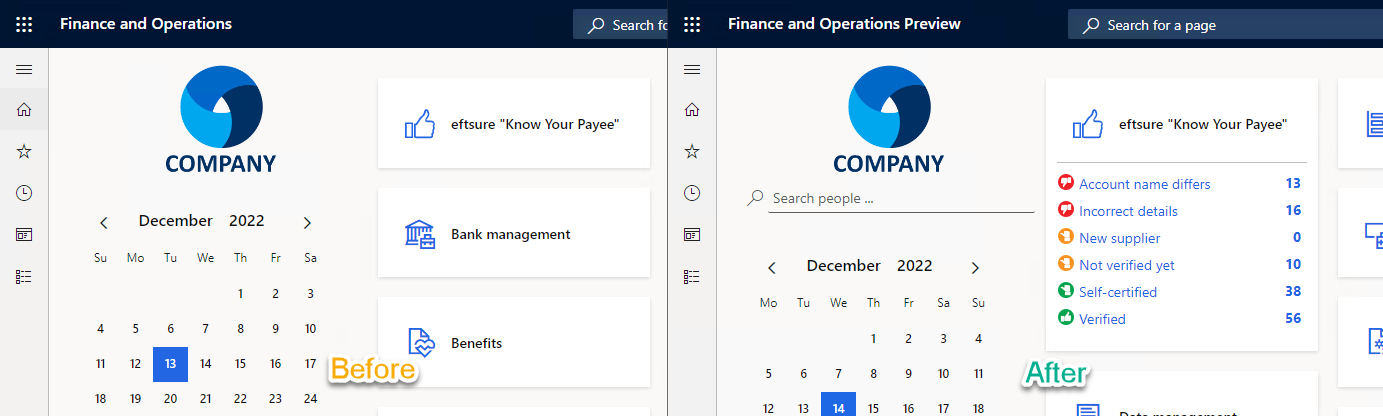This screenshot has height=416, width=1383.
Task: Click orange icon beside Not verified yet
Action: point(1066,264)
